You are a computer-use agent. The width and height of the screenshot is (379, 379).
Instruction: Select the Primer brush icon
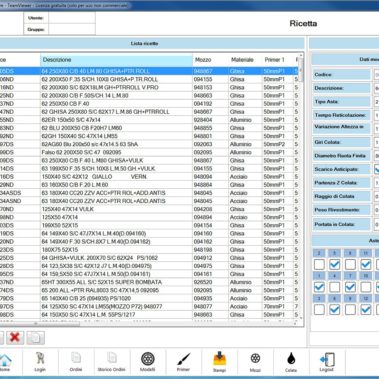point(183,362)
